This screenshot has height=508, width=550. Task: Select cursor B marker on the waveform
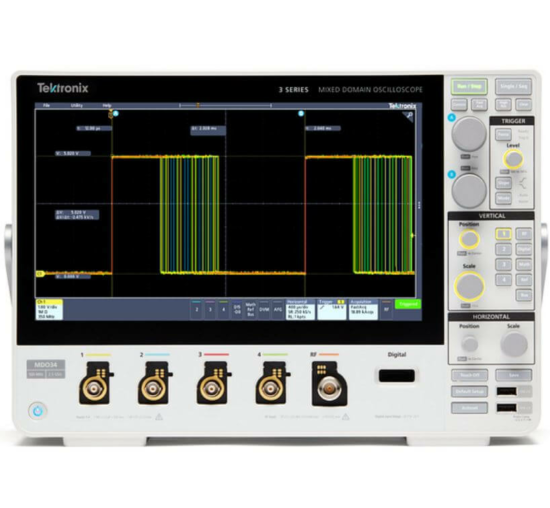[x=301, y=114]
